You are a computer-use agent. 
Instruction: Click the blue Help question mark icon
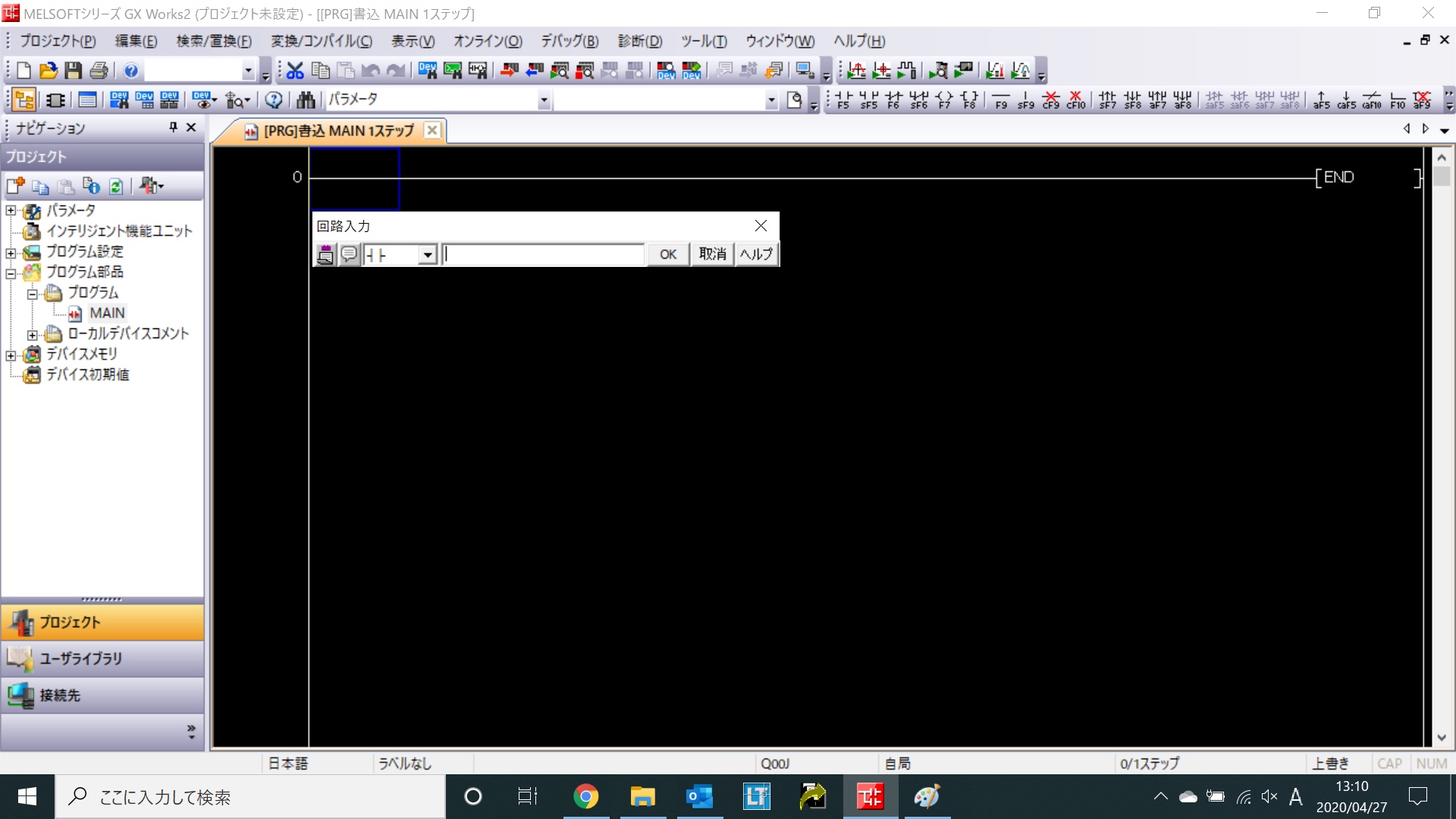[x=131, y=71]
